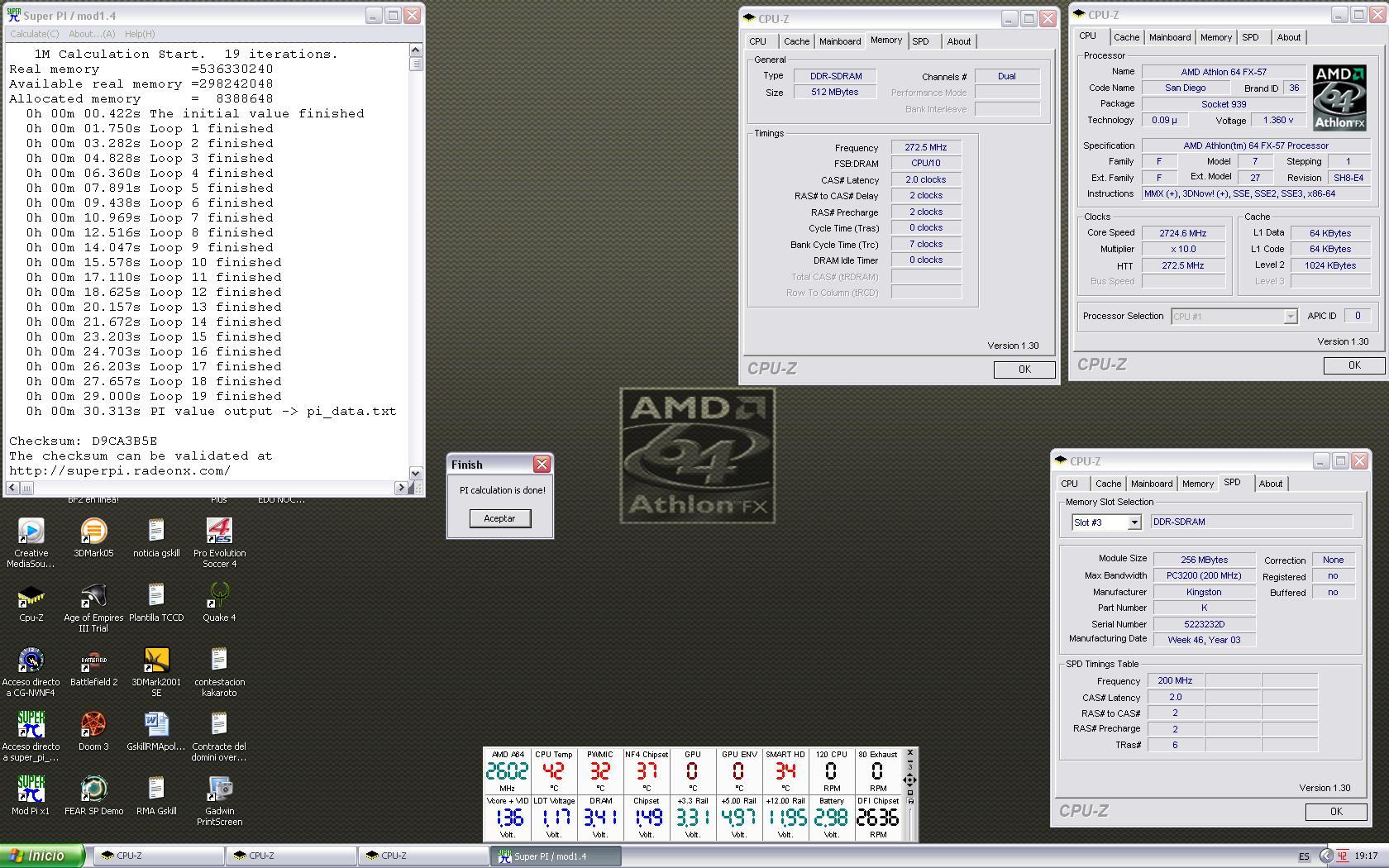Select Age of Empires III Trial icon
The image size is (1389, 868).
click(x=93, y=608)
